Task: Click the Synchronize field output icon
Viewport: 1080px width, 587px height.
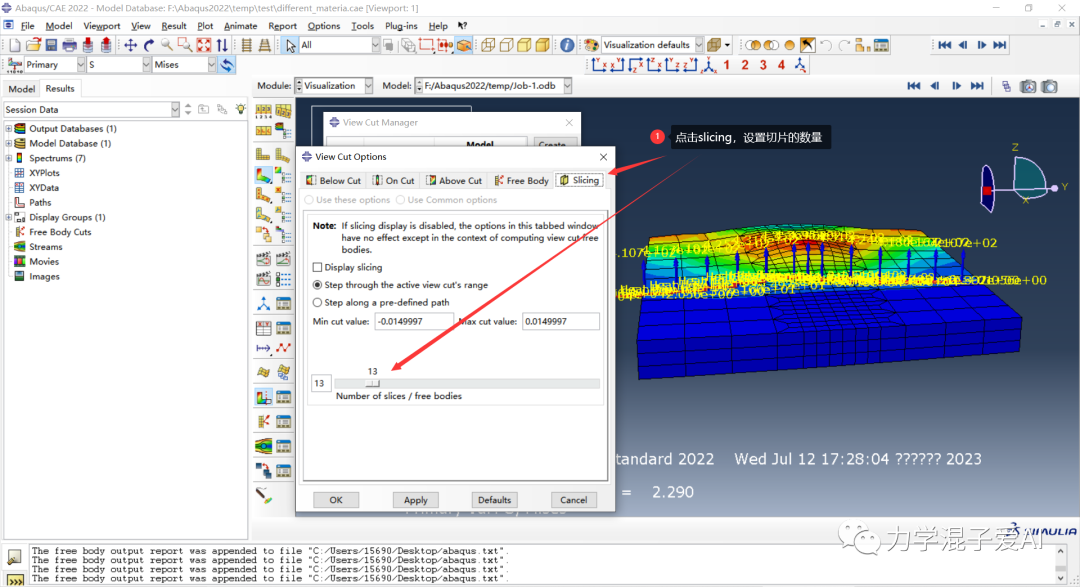Action: tap(227, 65)
